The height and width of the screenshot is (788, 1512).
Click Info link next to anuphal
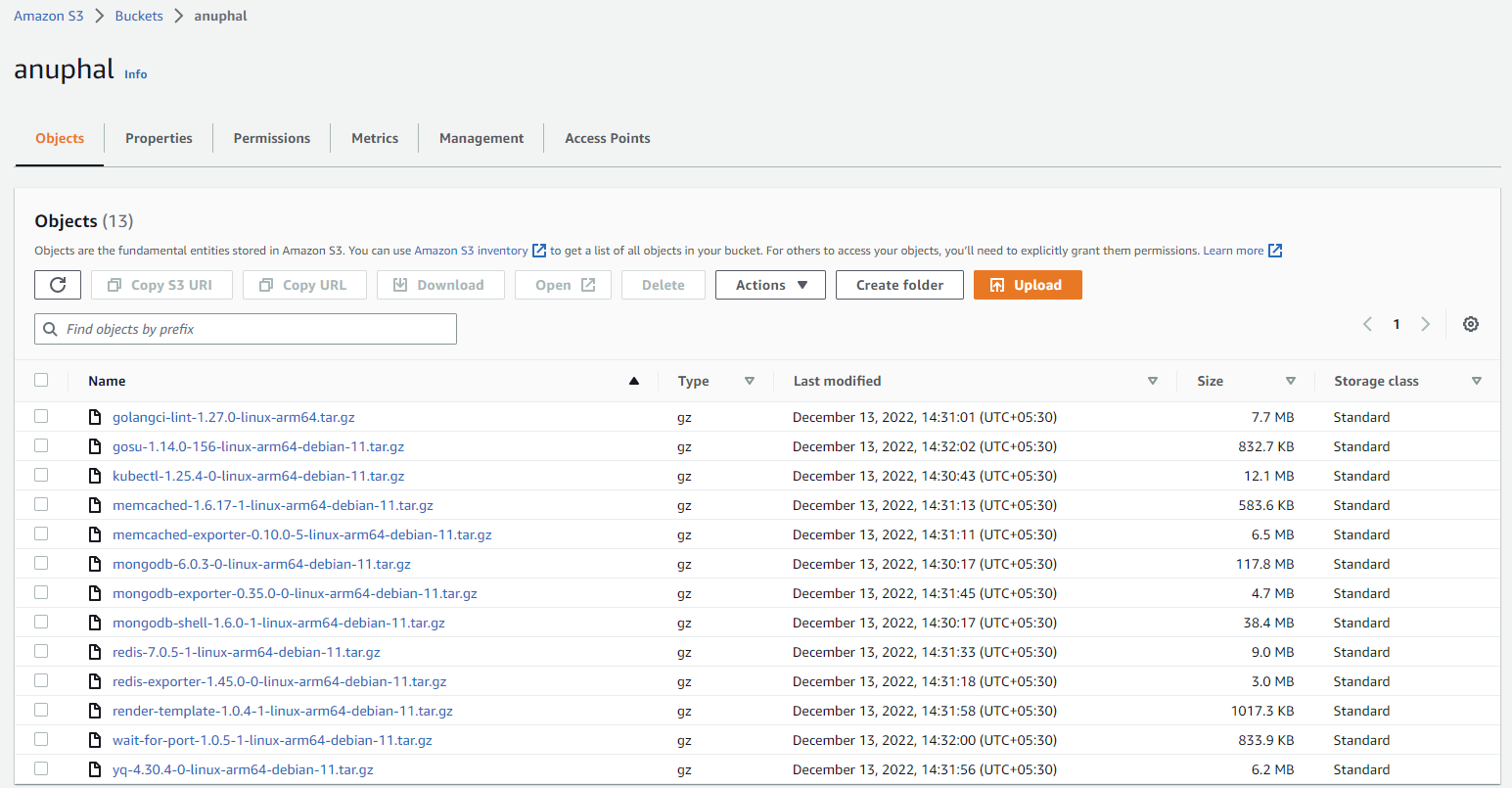click(136, 73)
